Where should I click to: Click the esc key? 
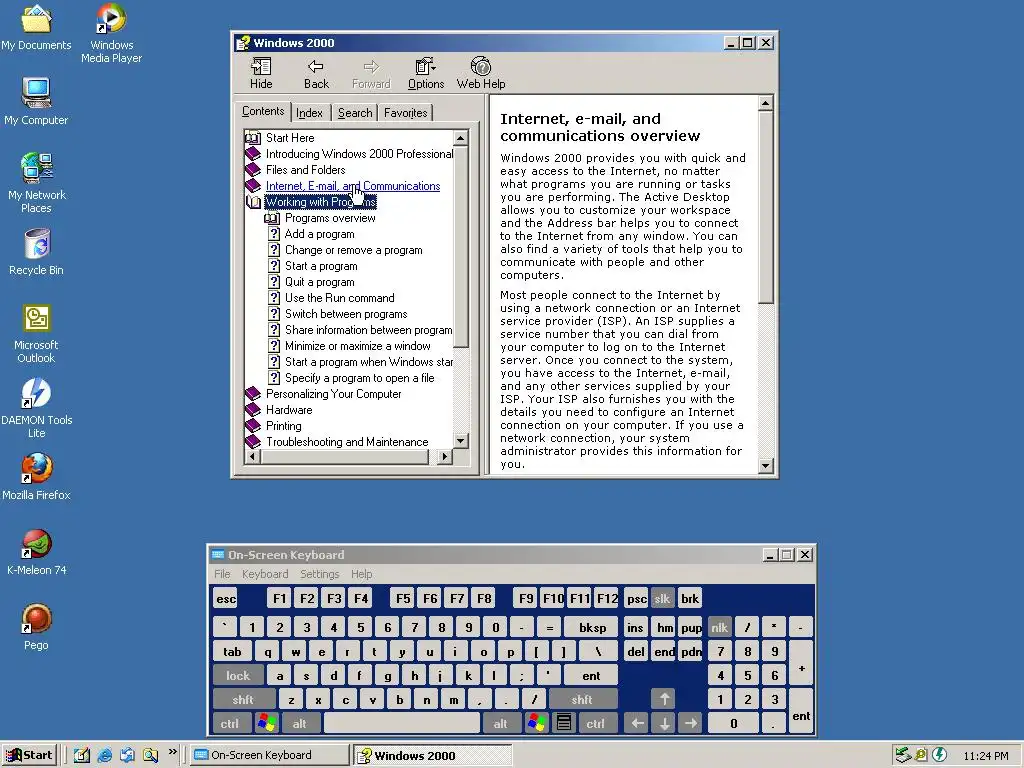226,599
